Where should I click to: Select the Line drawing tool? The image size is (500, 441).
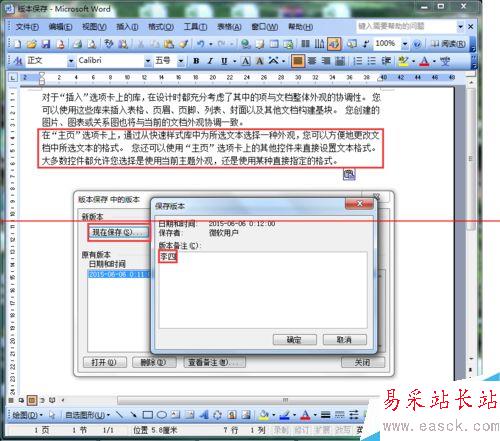click(x=119, y=415)
